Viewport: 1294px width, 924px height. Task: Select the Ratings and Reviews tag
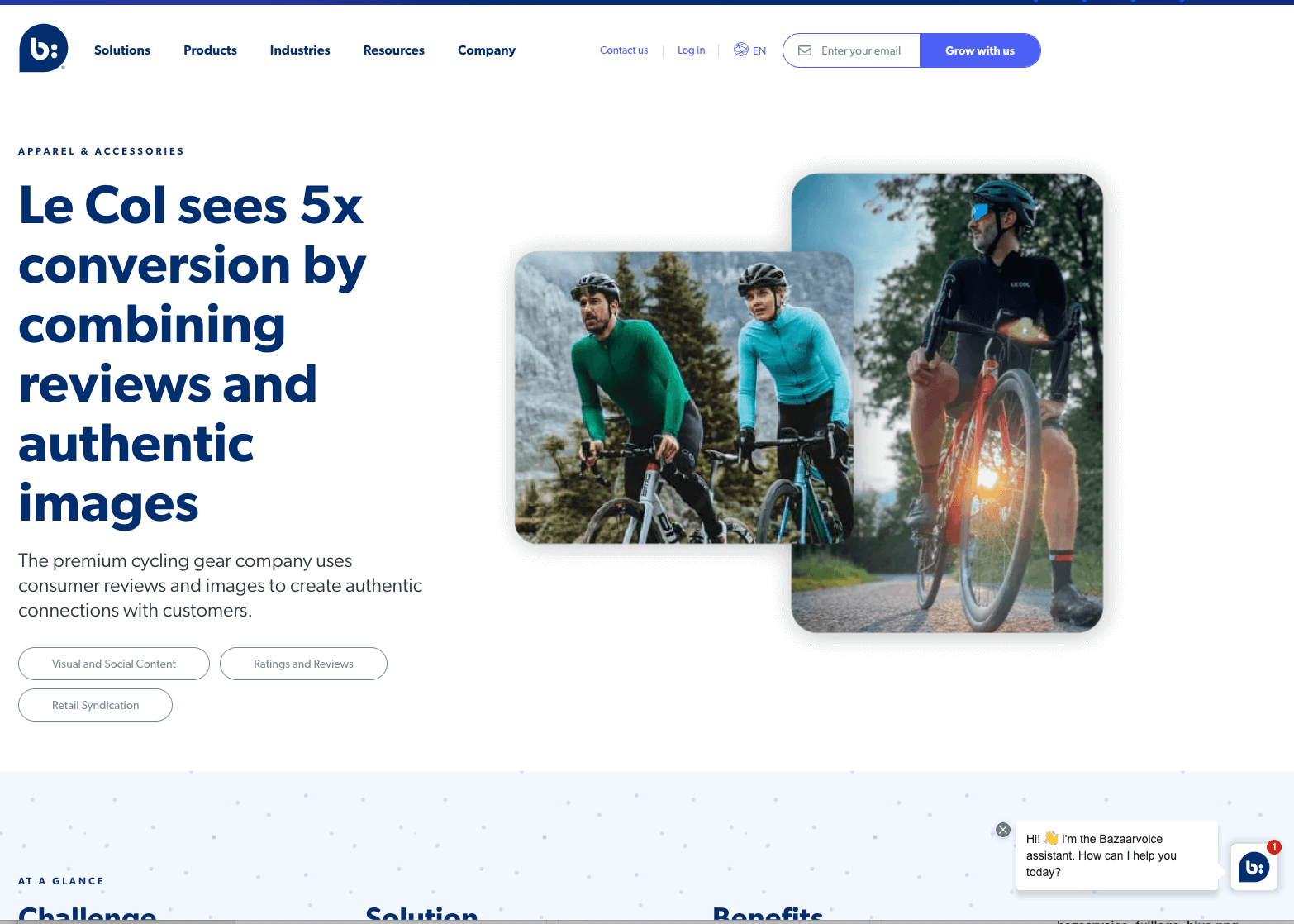303,664
